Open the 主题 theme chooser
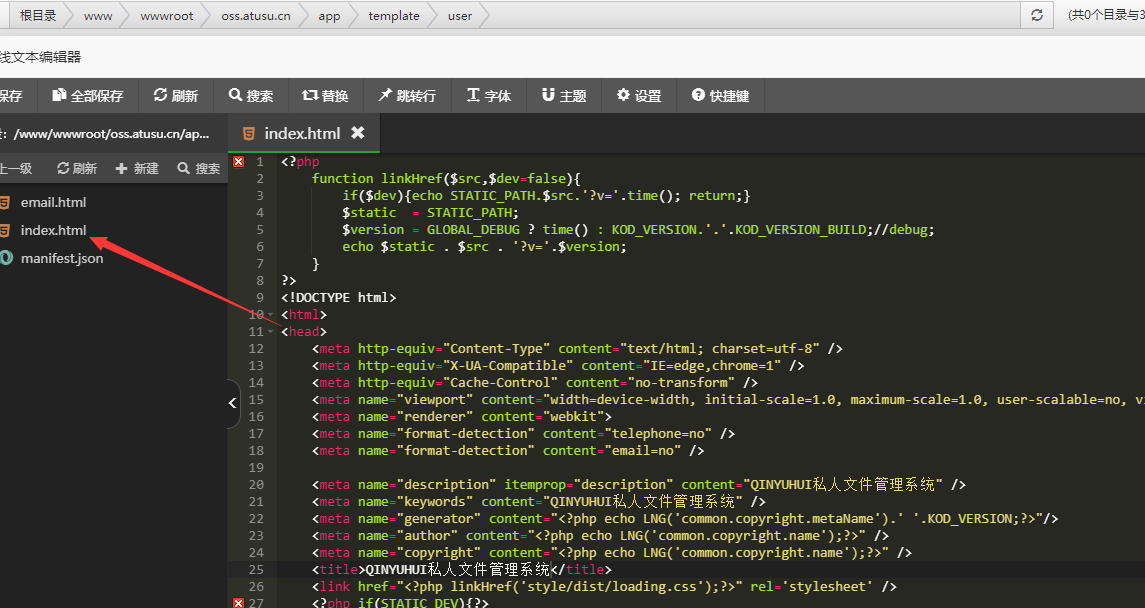 pos(564,96)
